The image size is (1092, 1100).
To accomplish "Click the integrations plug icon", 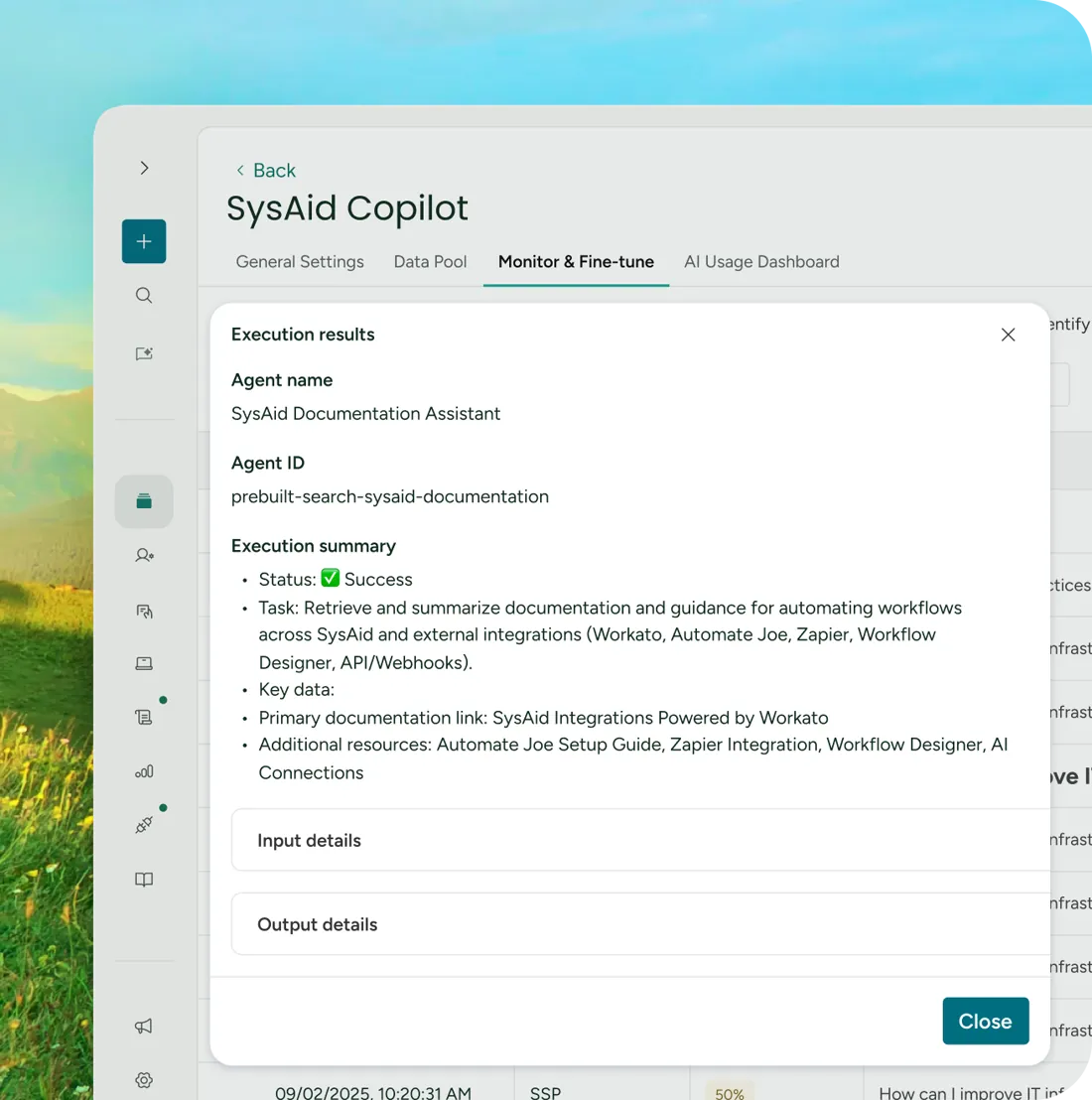I will pos(144,825).
